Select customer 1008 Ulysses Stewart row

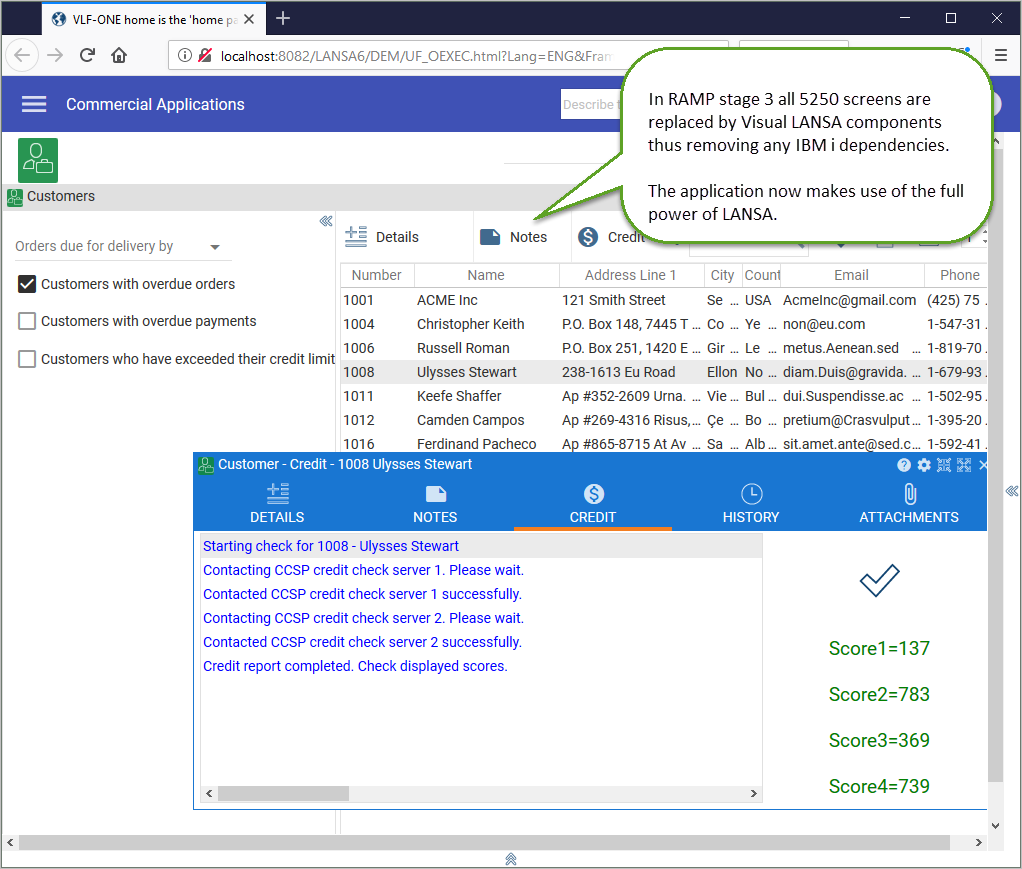click(x=664, y=372)
